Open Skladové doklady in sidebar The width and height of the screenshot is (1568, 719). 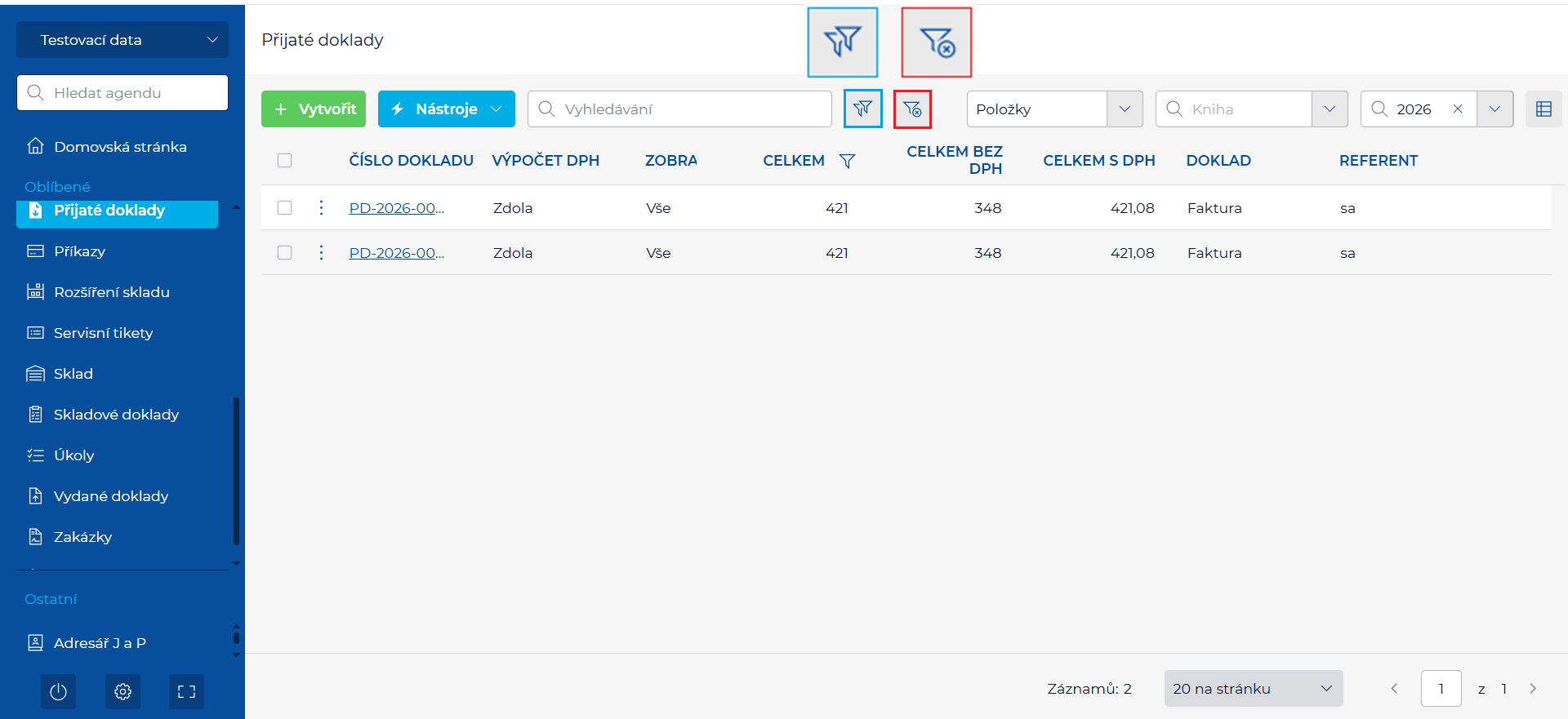pyautogui.click(x=117, y=415)
